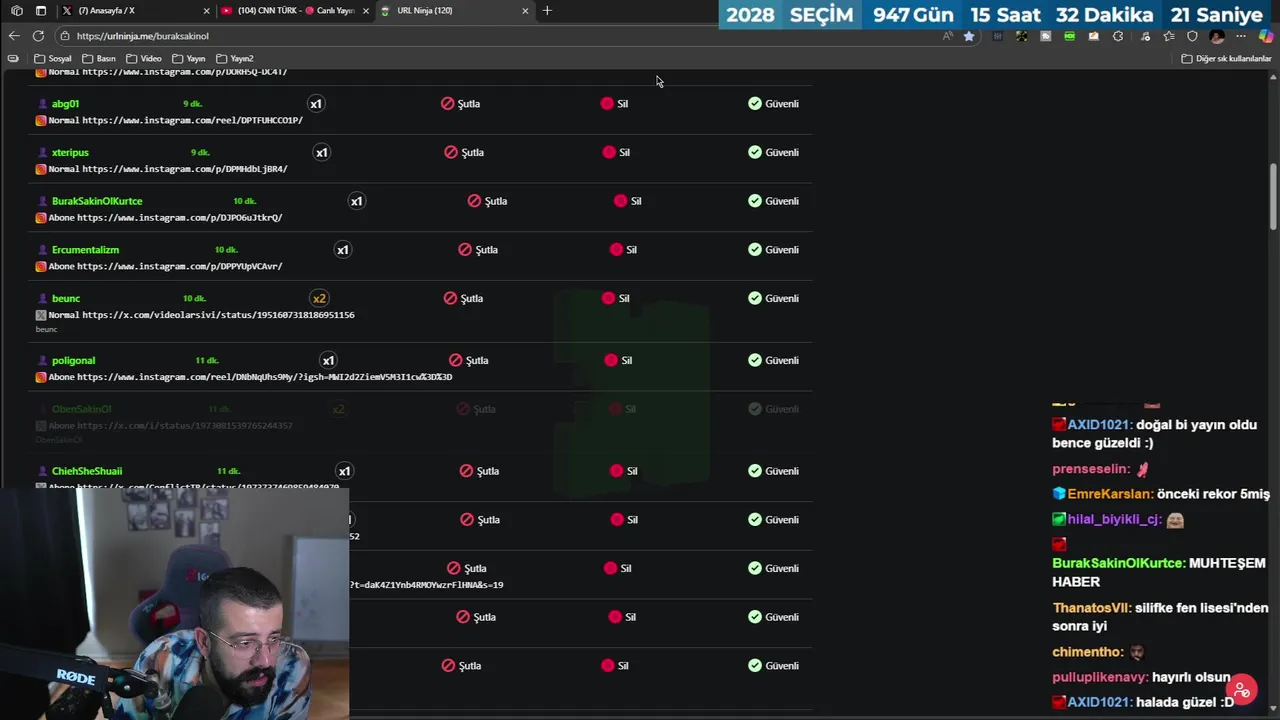Mark BurakSakinOlKurtce as Güvenli
This screenshot has width=1280, height=720.
773,201
